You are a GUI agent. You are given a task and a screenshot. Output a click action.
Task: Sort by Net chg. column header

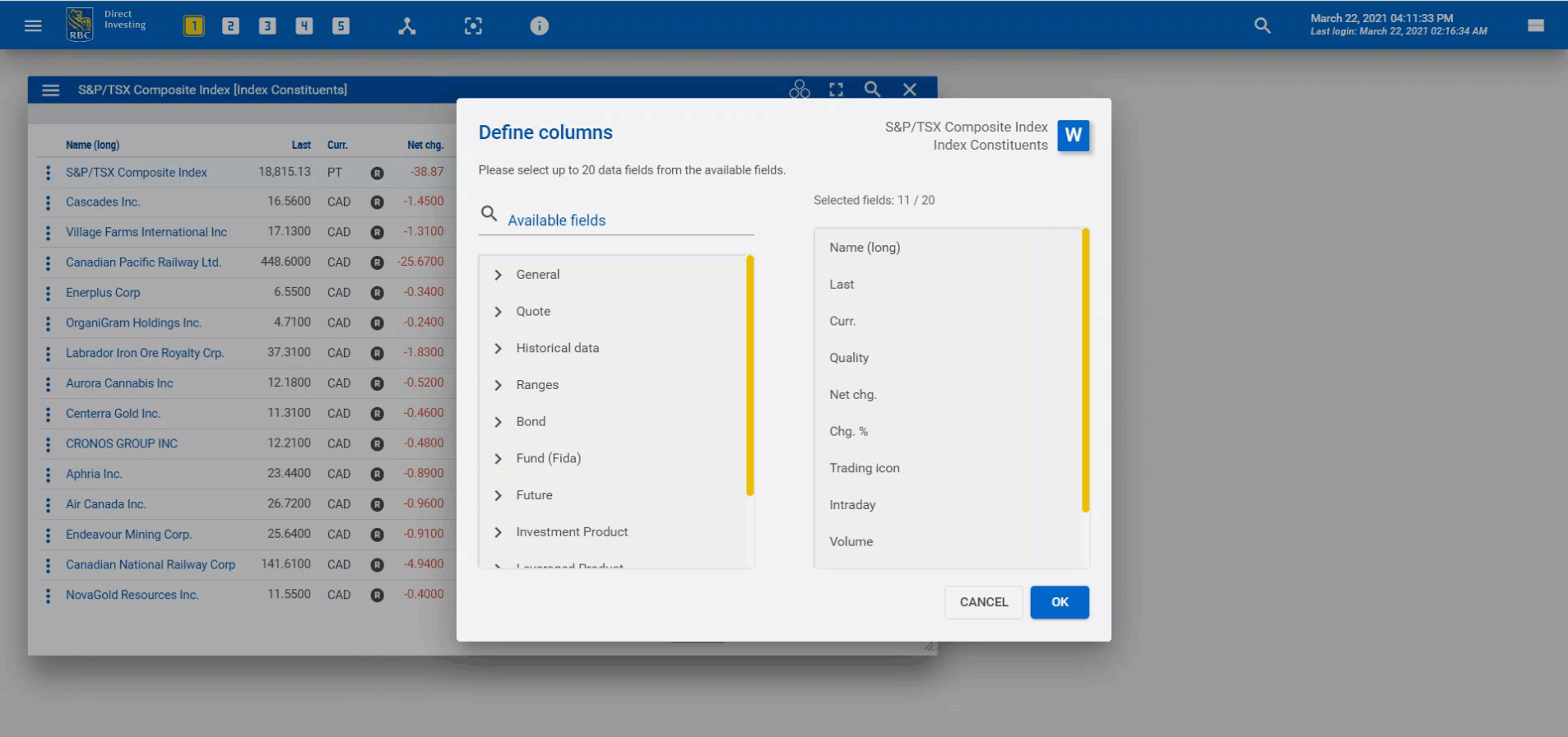[425, 145]
